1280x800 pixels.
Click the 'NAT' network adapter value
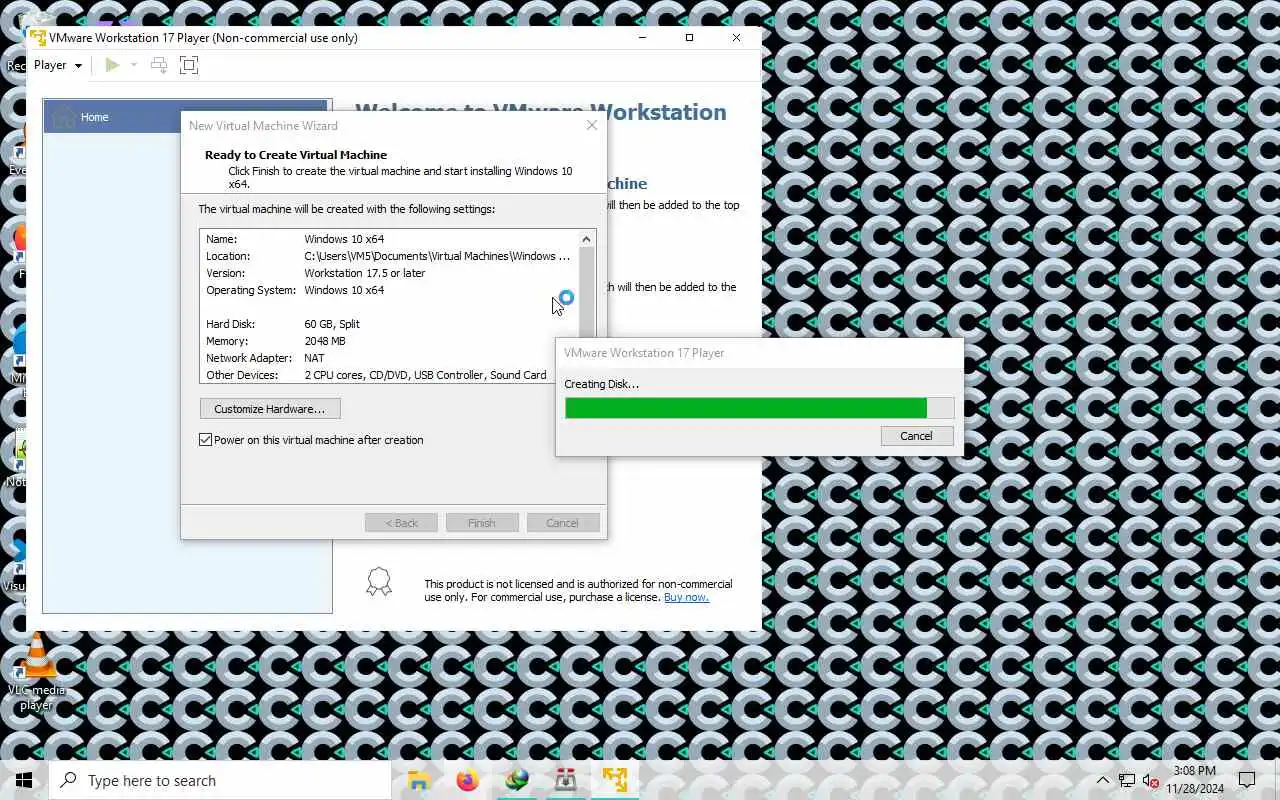(314, 358)
